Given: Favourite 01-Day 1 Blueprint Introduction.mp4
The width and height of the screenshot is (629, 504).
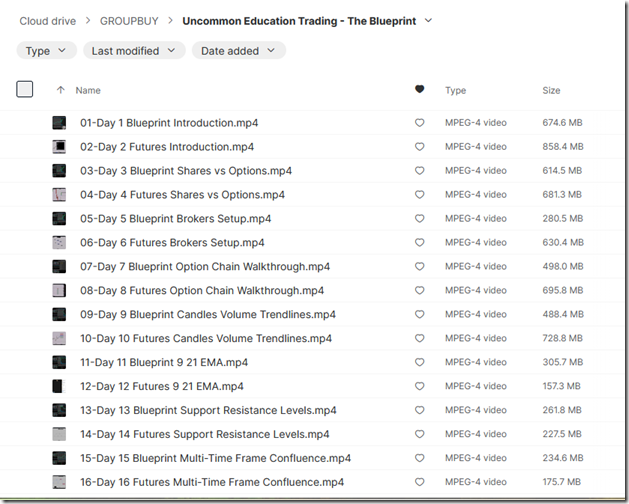Looking at the screenshot, I should click(x=420, y=123).
